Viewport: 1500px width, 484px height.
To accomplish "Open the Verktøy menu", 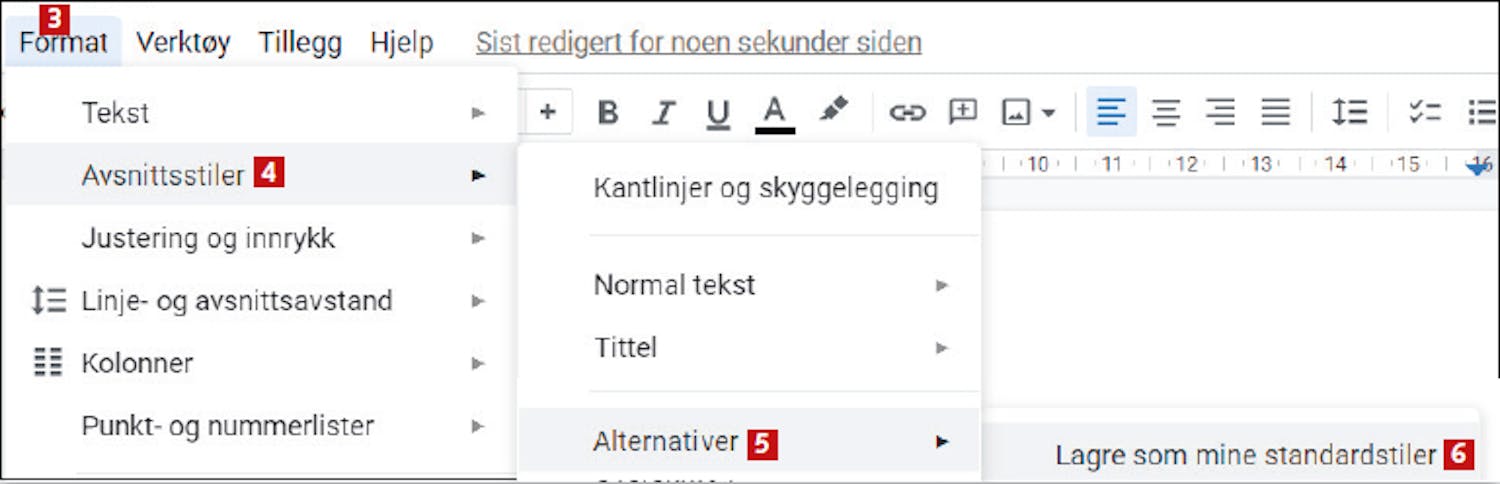I will tap(183, 42).
